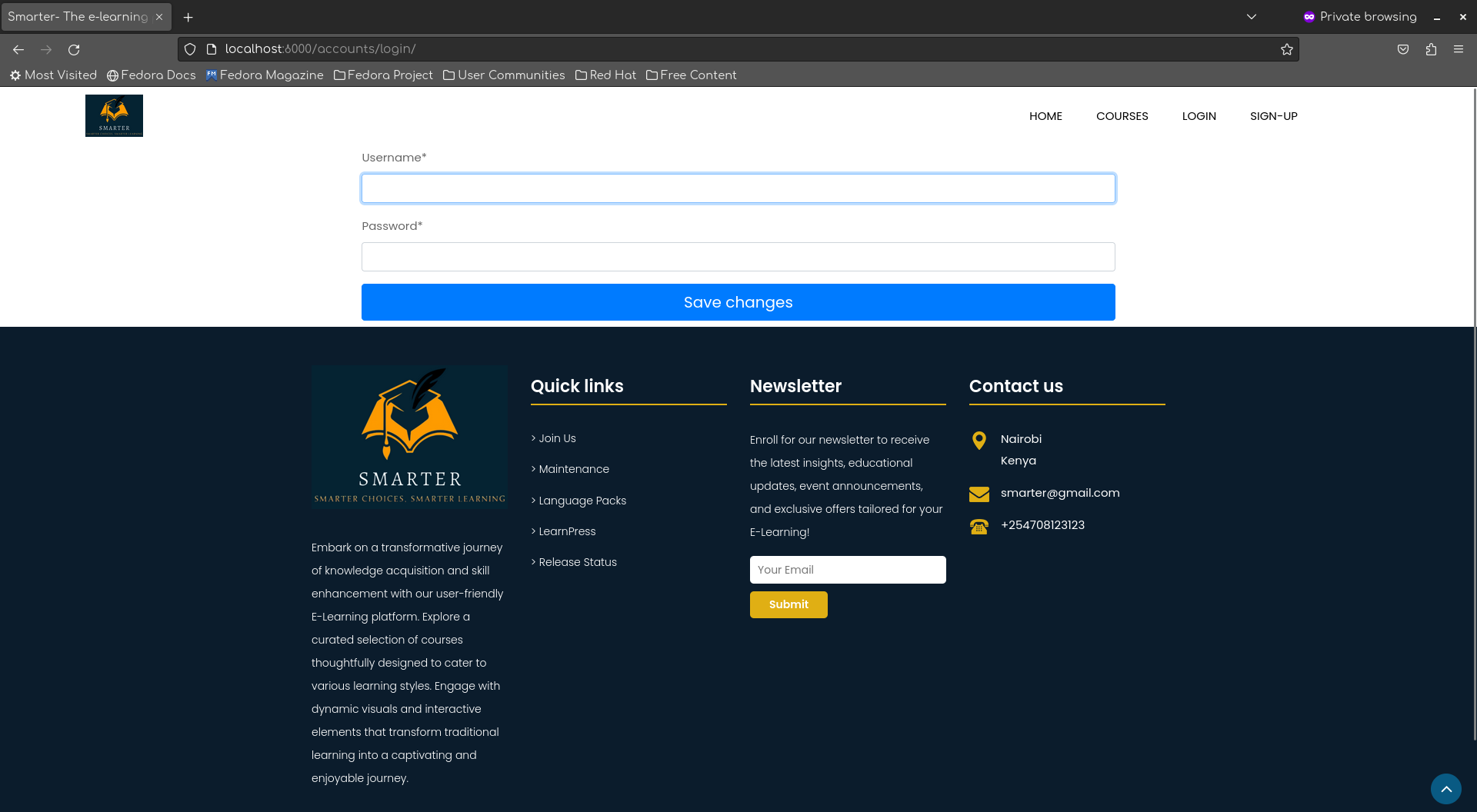Bookmark this page with the star icon
The image size is (1477, 812).
pos(1287,50)
